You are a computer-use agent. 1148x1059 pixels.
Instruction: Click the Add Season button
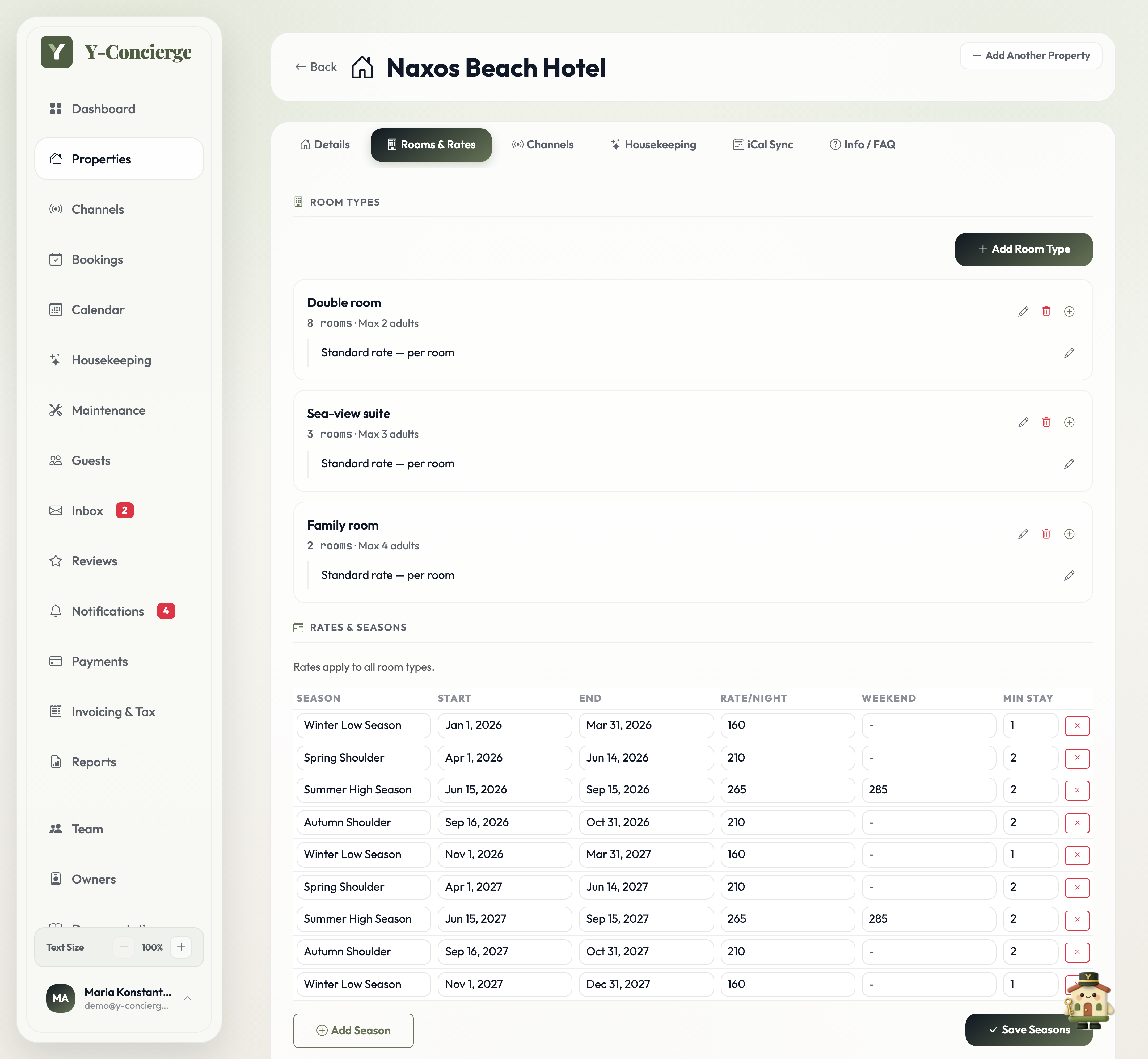353,1030
